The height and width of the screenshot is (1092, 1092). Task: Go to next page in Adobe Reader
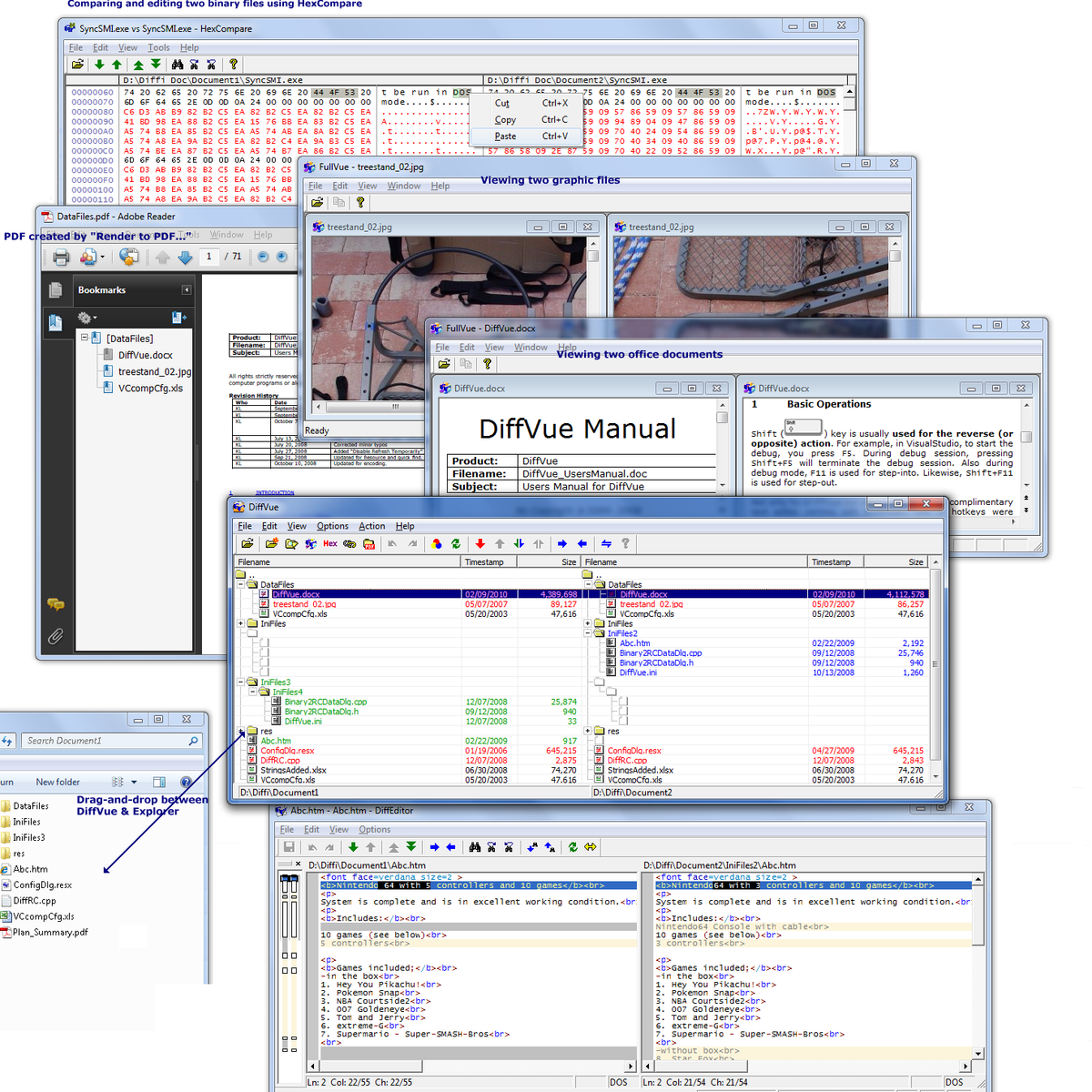(x=185, y=258)
